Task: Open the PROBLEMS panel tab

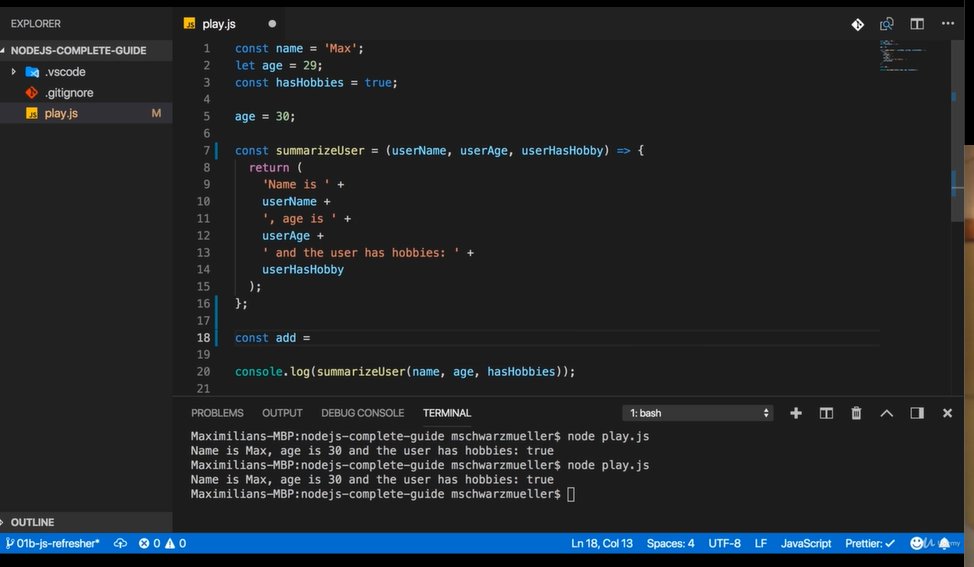Action: tap(217, 413)
